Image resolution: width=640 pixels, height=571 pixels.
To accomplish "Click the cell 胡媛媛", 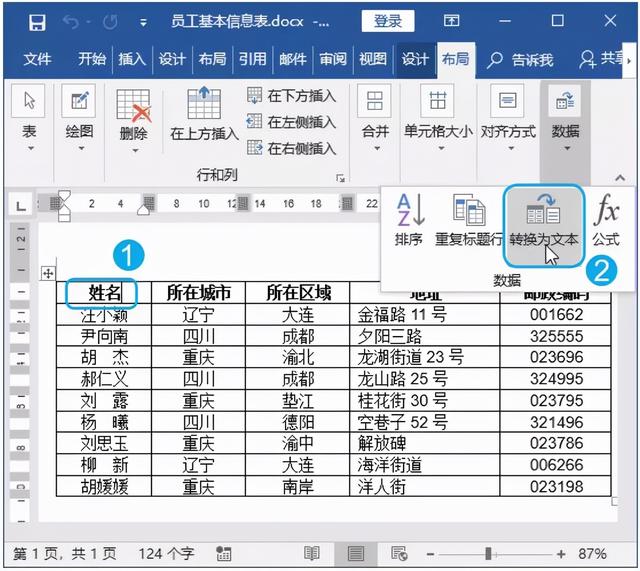I will click(104, 487).
